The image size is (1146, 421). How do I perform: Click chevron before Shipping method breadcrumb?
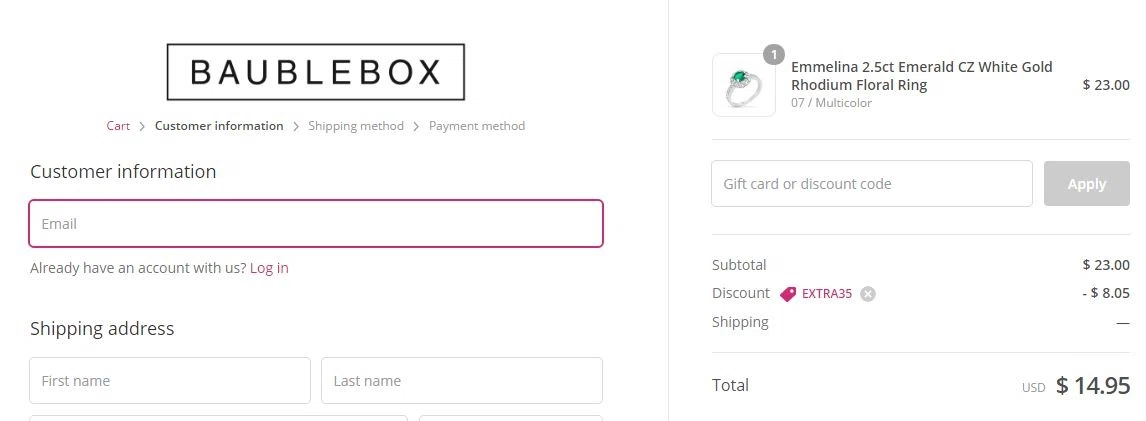click(x=296, y=126)
